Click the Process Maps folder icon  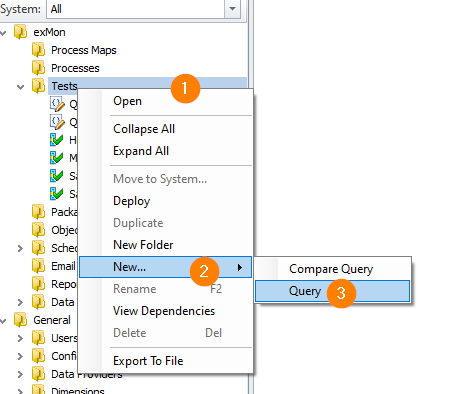click(38, 50)
